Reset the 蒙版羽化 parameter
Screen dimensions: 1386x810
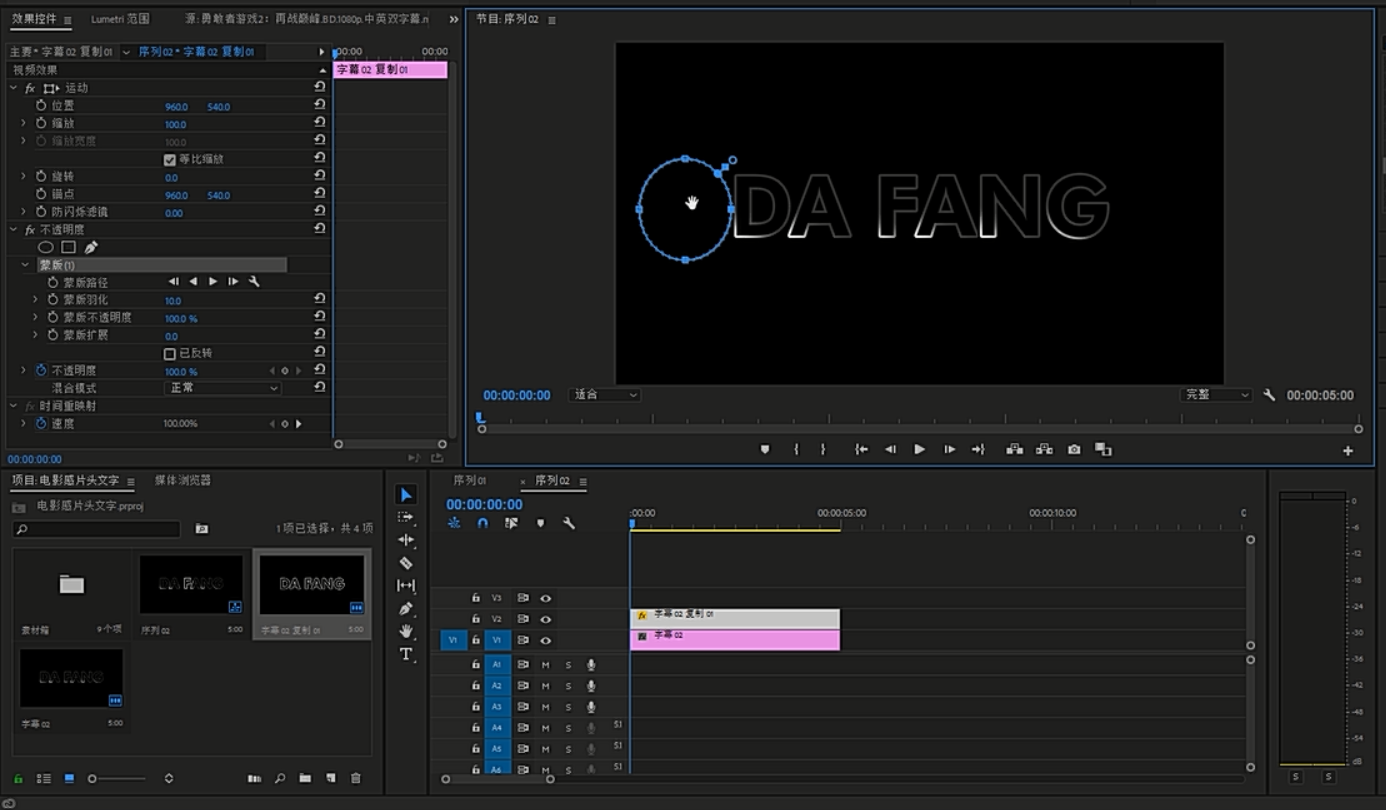point(320,299)
